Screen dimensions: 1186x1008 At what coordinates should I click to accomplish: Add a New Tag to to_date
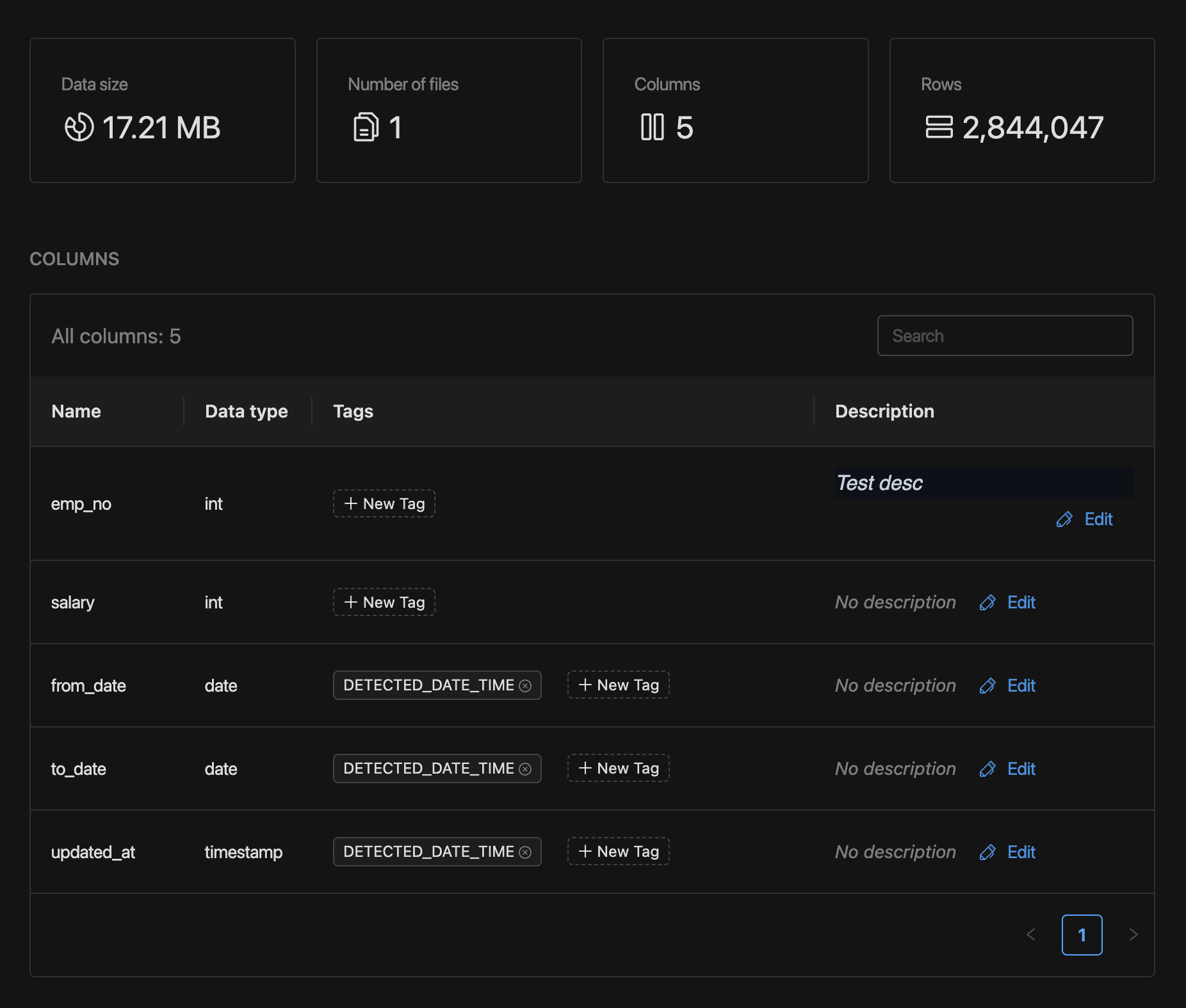(x=619, y=768)
